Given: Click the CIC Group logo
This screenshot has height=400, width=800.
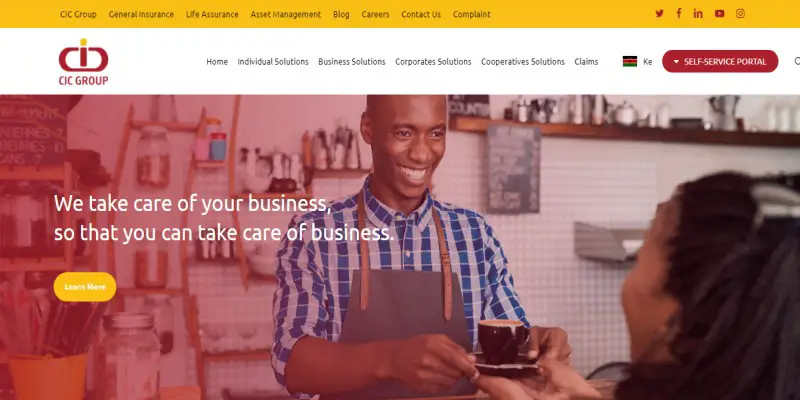Looking at the screenshot, I should point(83,62).
